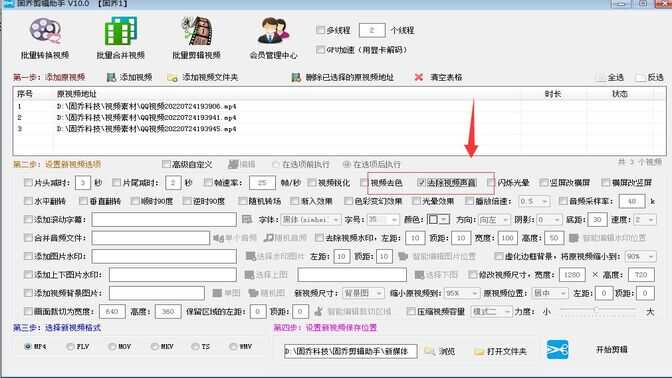Open 字号 font size dropdown
This screenshot has width=672, height=378.
click(383, 219)
